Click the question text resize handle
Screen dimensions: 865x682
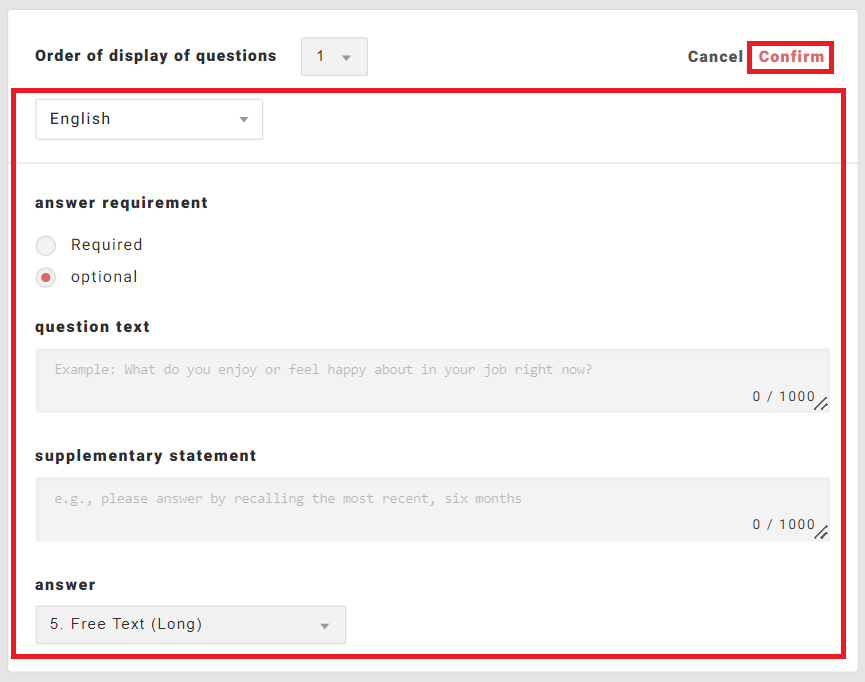[821, 404]
